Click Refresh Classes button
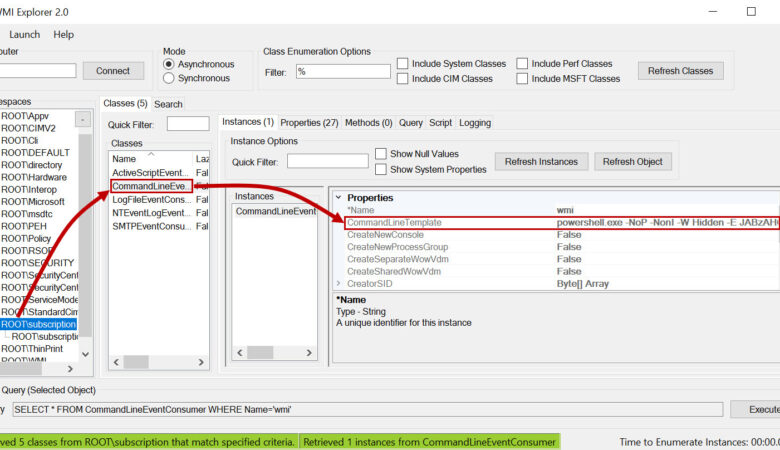The height and width of the screenshot is (450, 780). pos(681,71)
